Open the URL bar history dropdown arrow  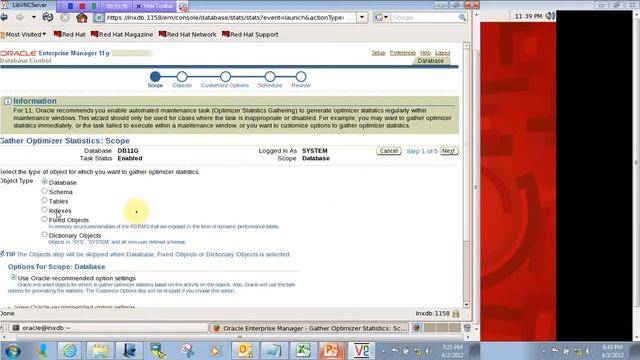tap(362, 18)
